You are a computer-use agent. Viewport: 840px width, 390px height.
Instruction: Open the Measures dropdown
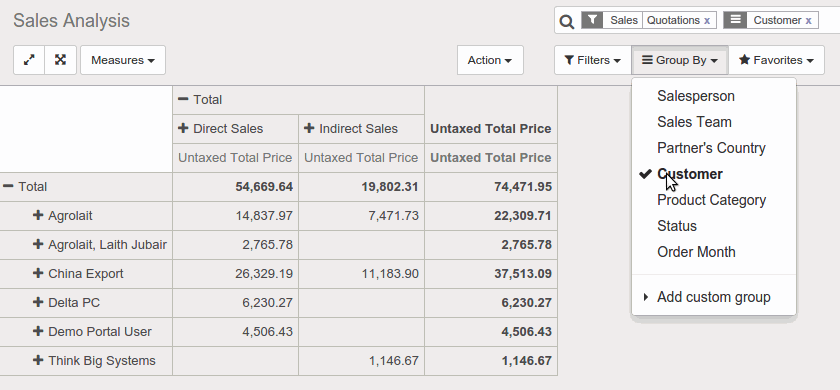click(x=123, y=60)
